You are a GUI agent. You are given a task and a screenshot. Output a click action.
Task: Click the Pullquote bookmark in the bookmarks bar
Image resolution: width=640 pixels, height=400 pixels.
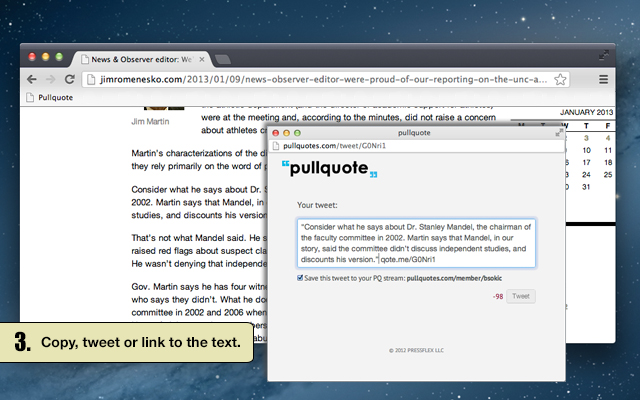49,98
